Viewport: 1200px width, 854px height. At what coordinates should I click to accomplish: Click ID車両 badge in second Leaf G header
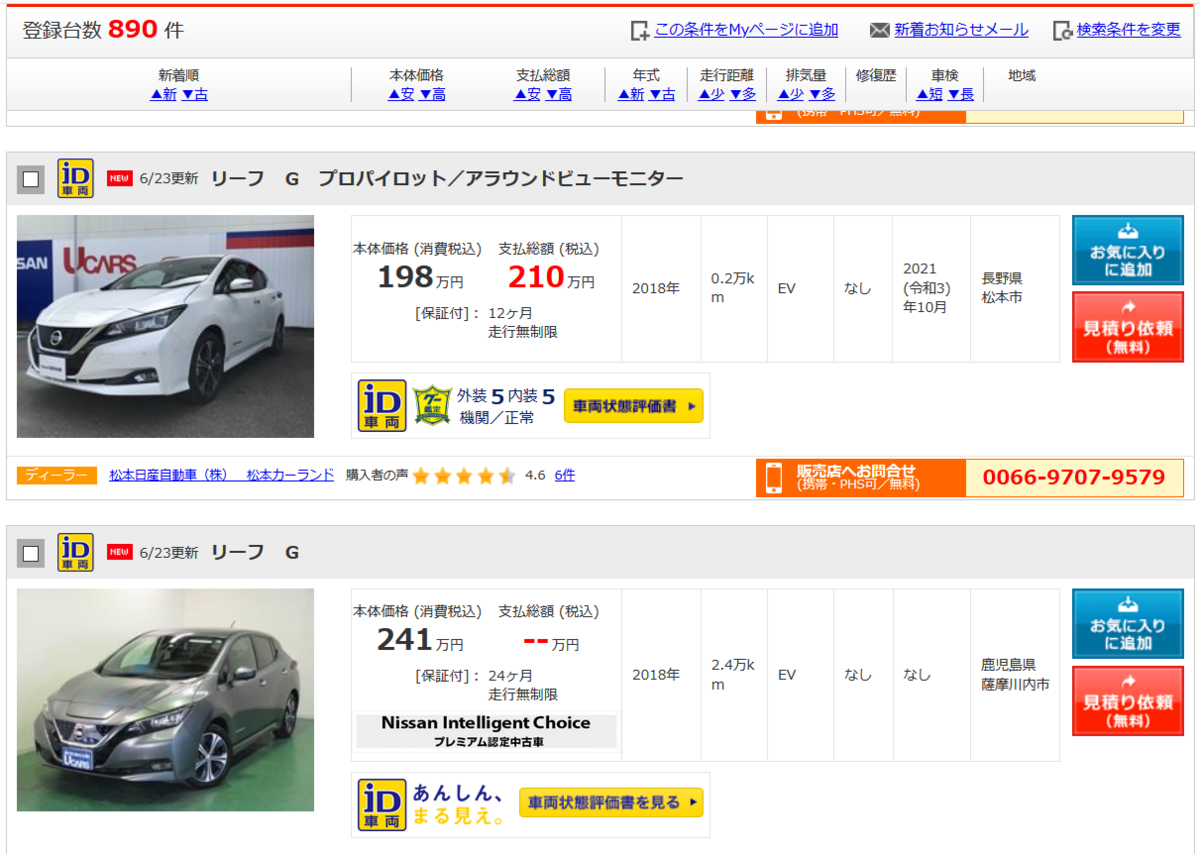pos(75,552)
